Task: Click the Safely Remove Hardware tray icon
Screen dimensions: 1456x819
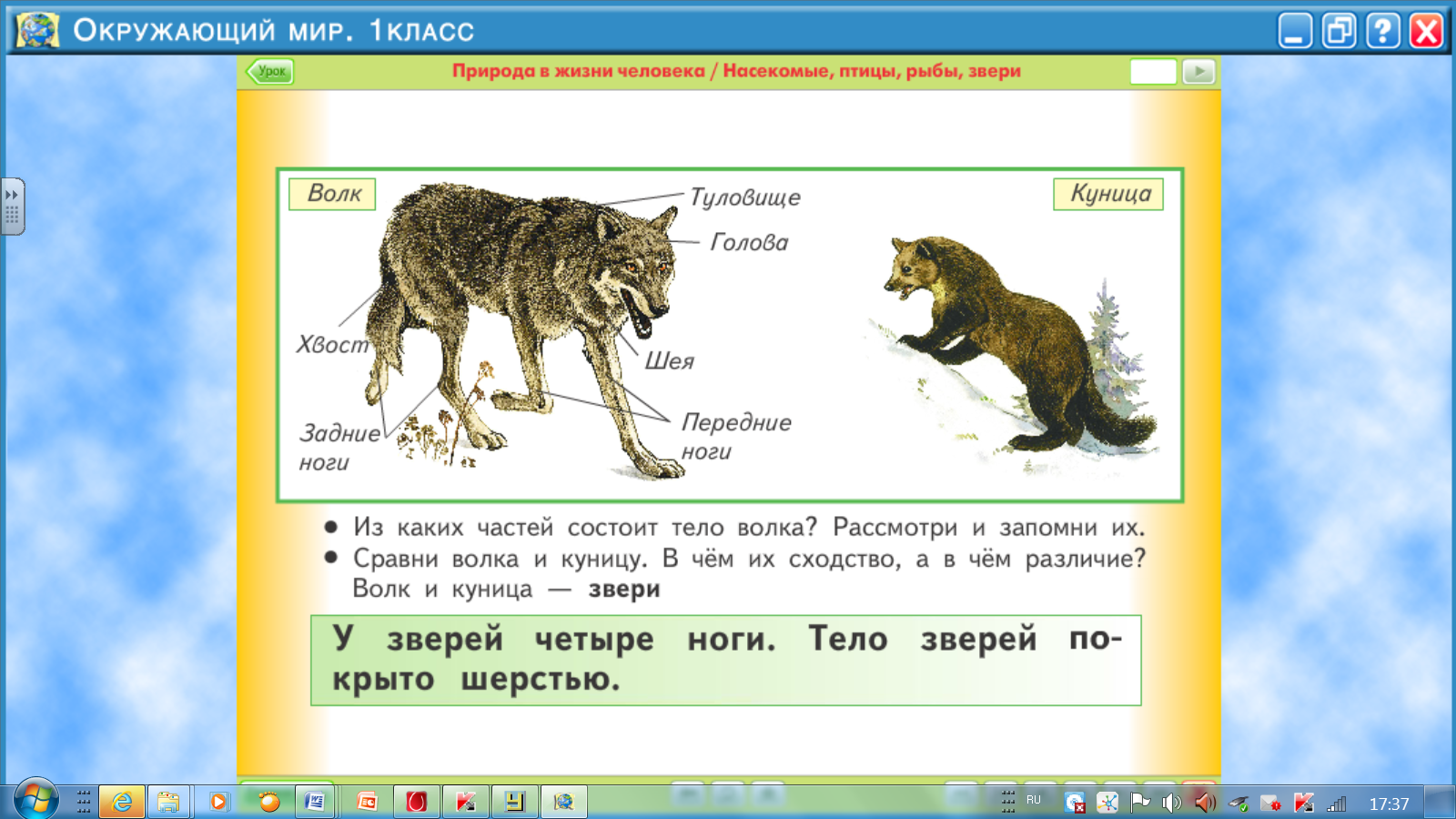Action: pyautogui.click(x=1238, y=803)
